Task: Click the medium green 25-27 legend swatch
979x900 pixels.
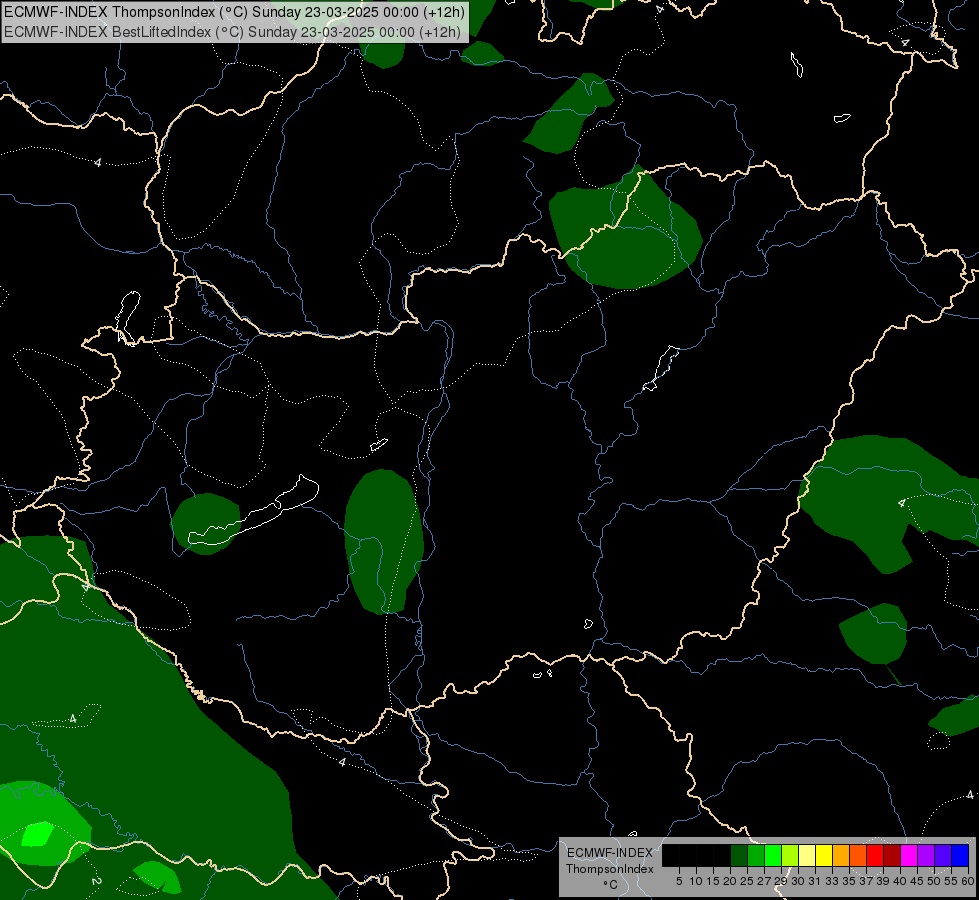Action: pos(756,855)
